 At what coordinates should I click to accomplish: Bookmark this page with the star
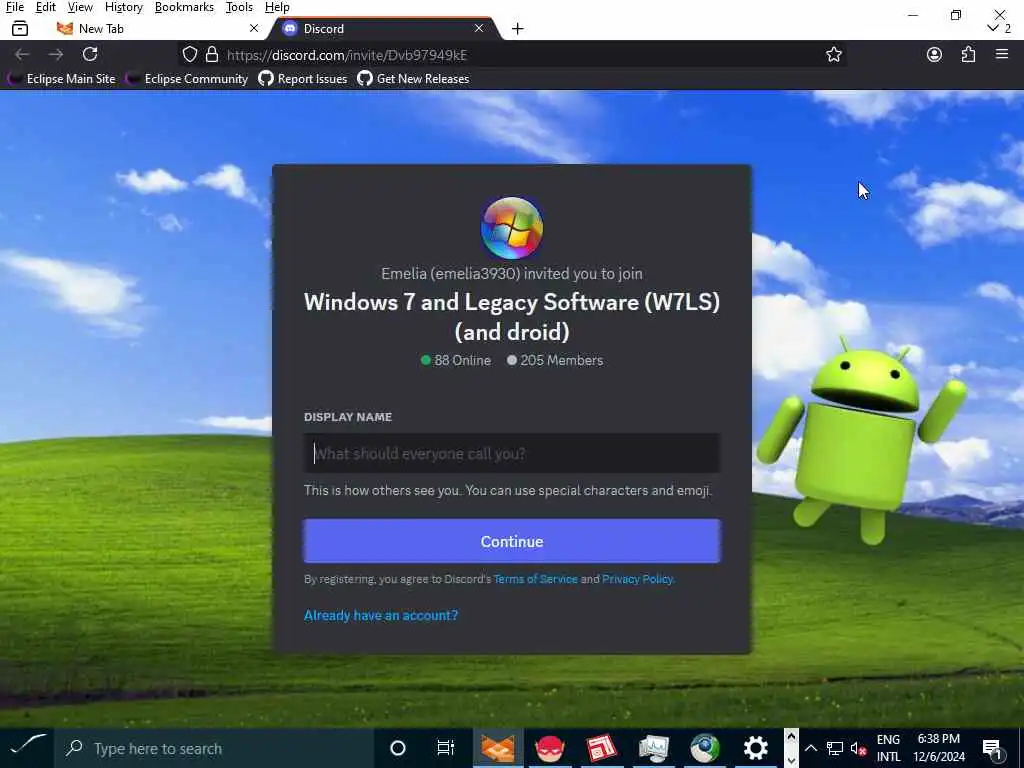coord(833,54)
